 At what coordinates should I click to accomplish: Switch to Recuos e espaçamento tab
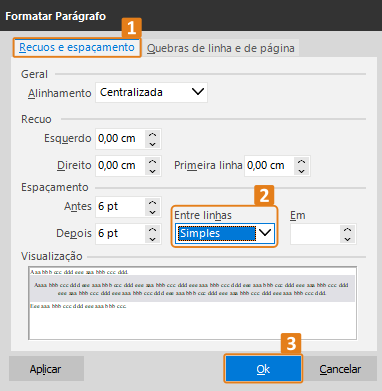pyautogui.click(x=77, y=48)
